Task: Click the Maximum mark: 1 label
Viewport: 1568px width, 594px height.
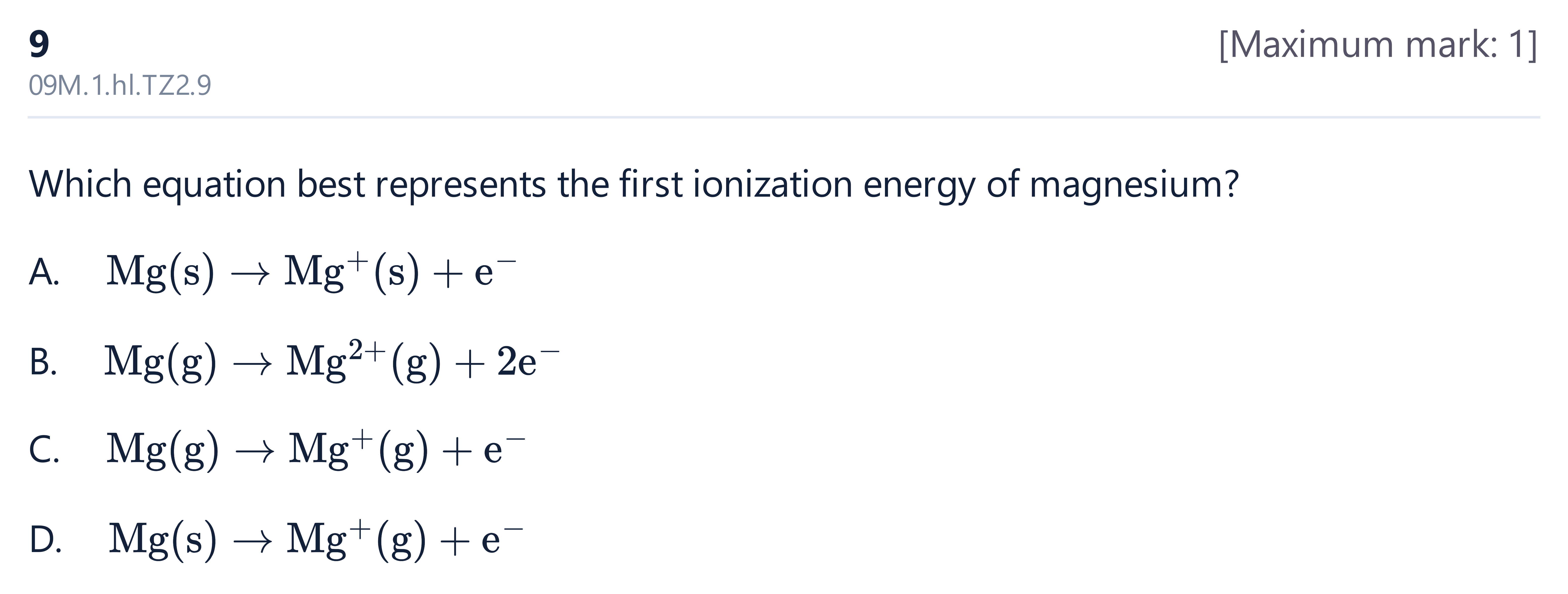Action: tap(1378, 44)
